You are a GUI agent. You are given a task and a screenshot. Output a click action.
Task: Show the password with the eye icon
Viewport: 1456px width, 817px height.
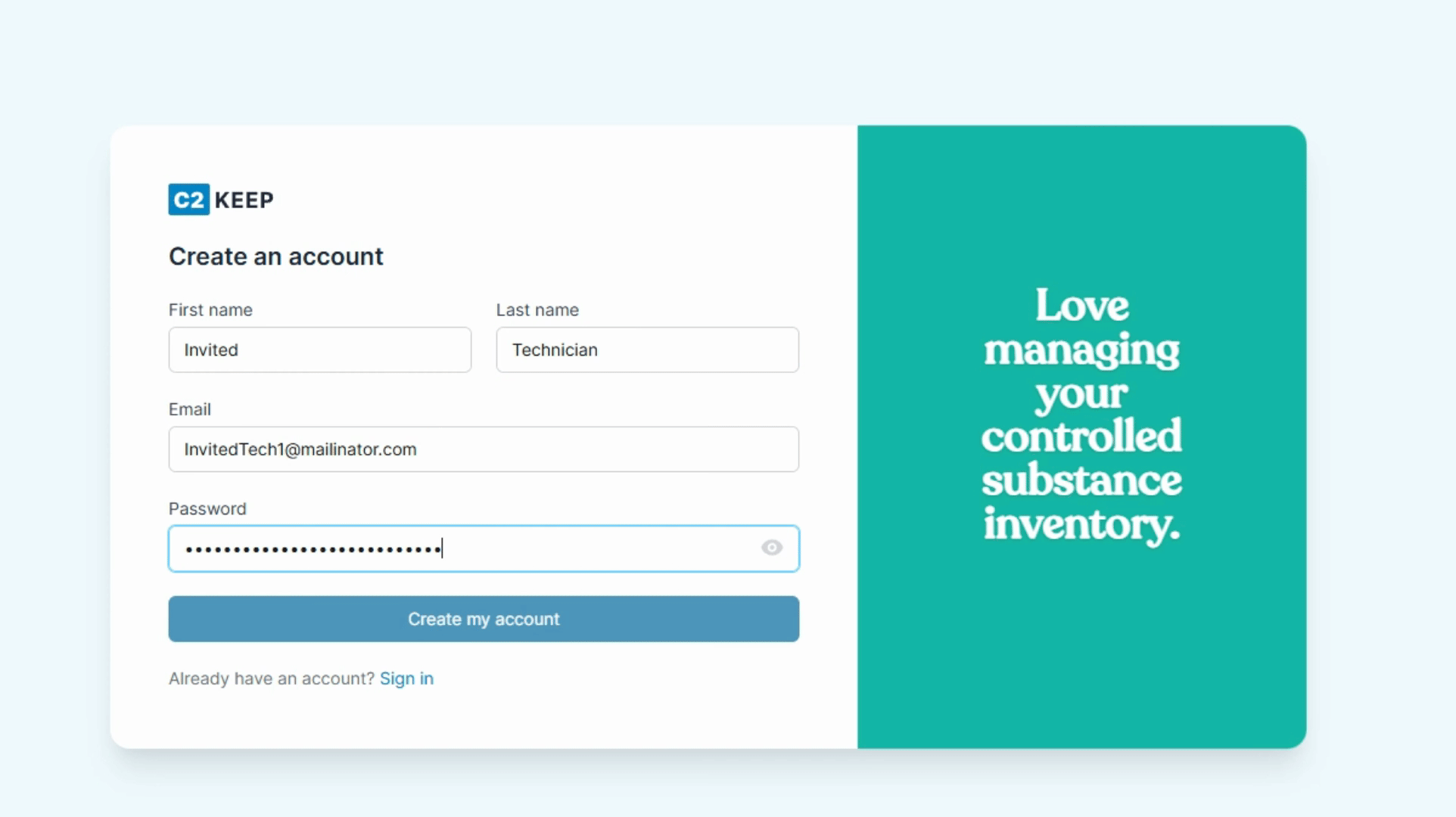tap(771, 548)
